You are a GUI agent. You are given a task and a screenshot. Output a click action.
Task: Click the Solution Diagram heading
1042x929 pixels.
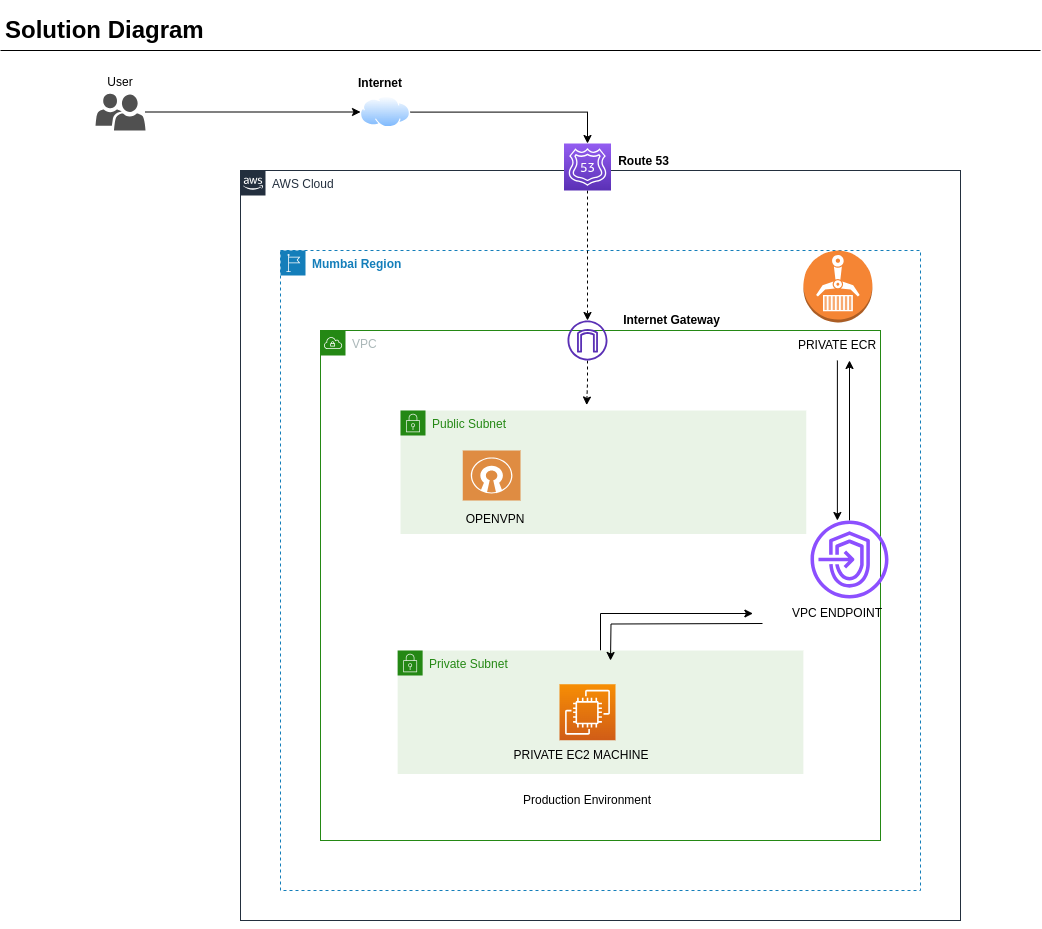pyautogui.click(x=104, y=30)
